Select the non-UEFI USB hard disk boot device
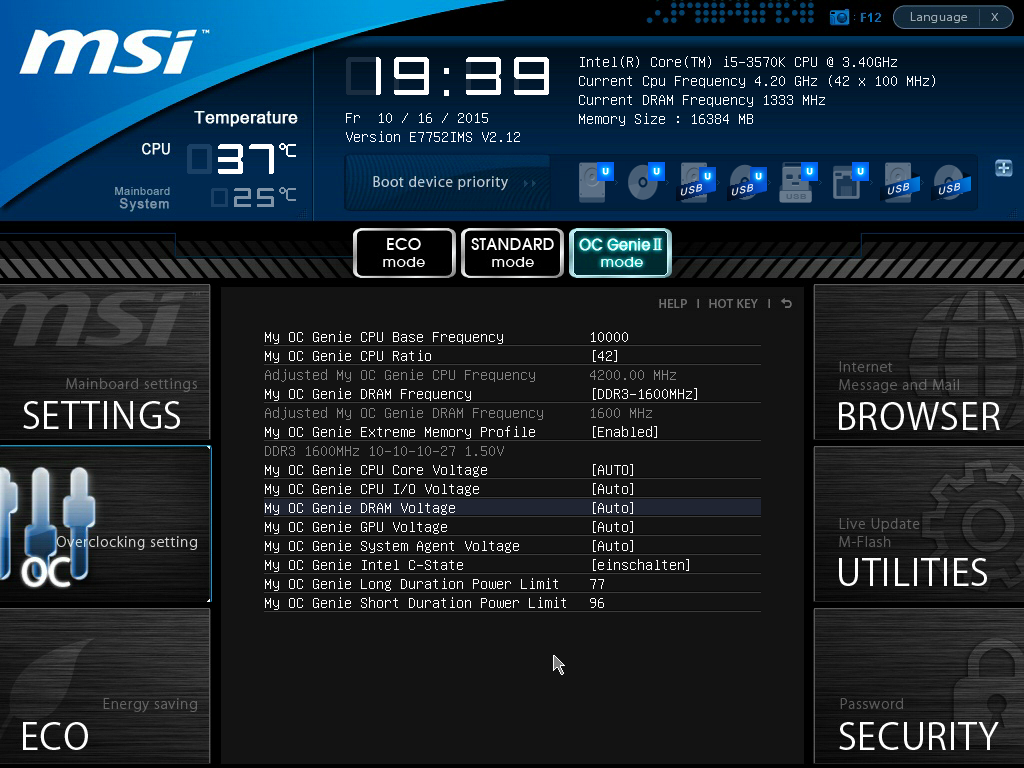This screenshot has width=1024, height=768. 901,183
